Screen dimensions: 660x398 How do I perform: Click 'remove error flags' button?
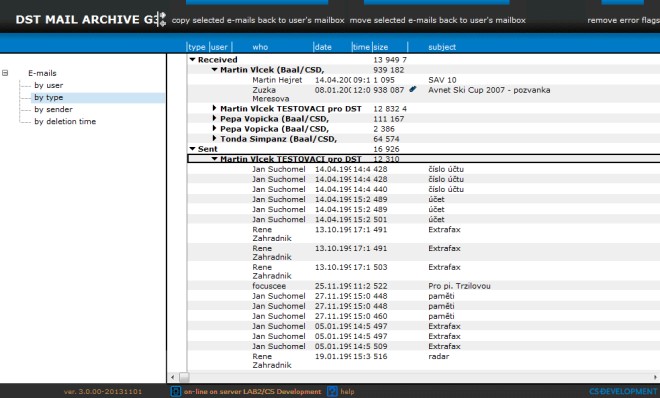pos(623,20)
